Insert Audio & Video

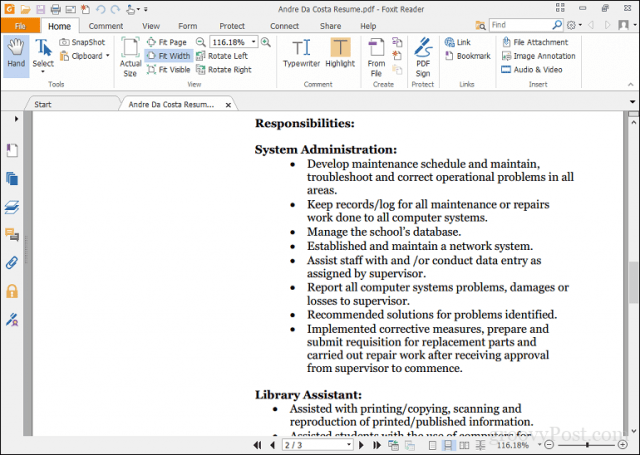point(532,70)
